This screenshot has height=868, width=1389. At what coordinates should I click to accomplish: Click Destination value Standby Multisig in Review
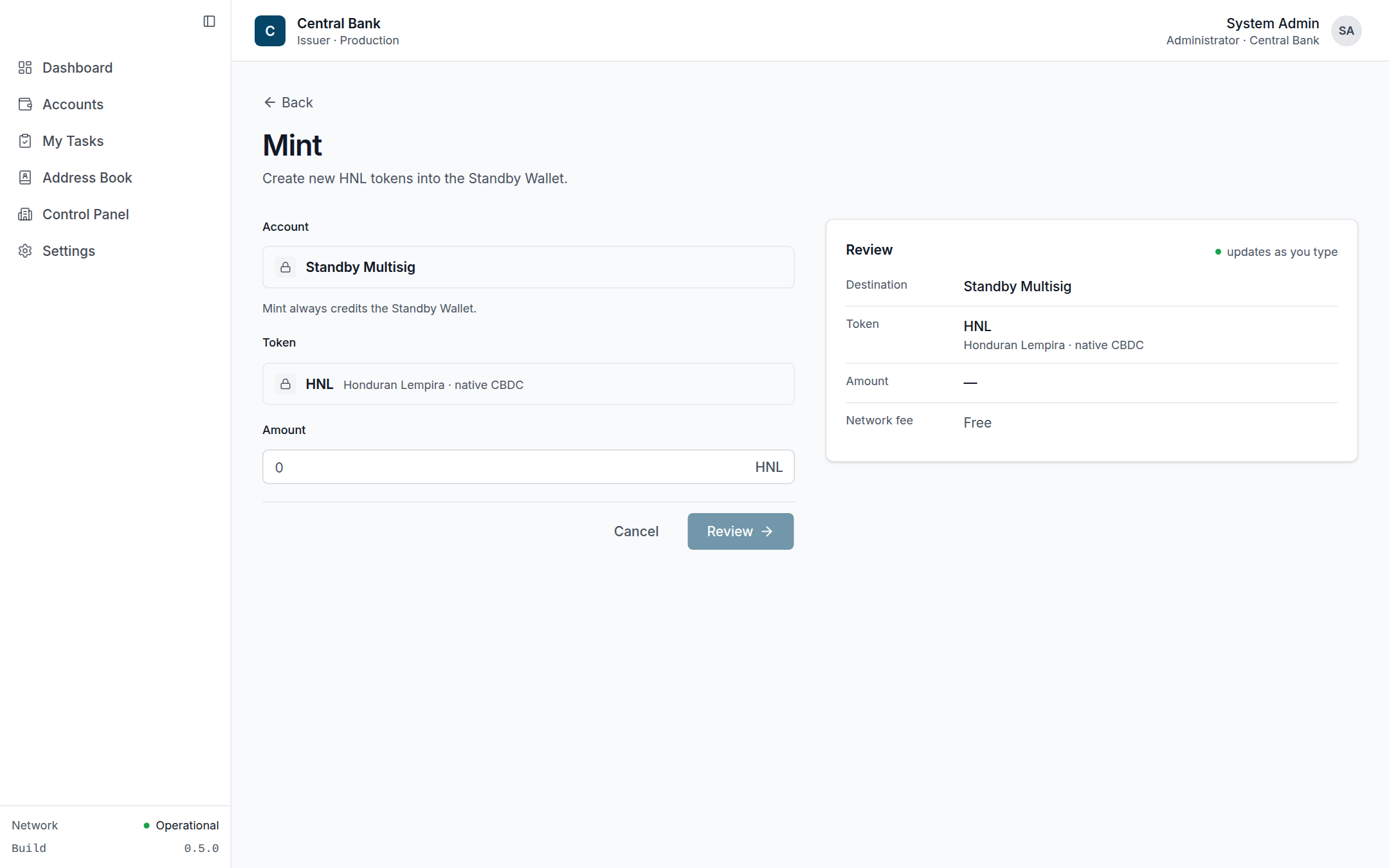(x=1017, y=286)
